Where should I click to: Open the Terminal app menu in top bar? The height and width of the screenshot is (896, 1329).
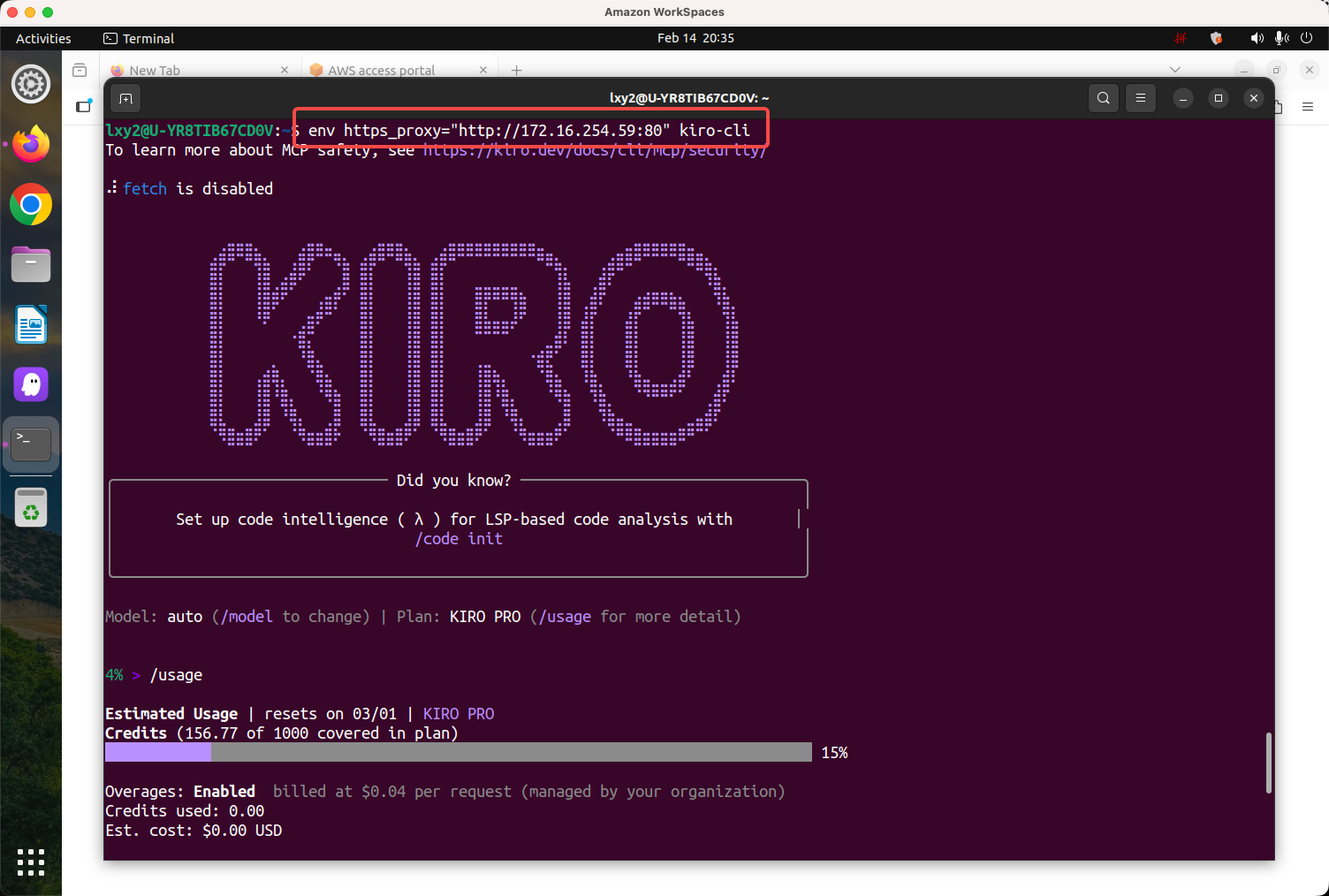pyautogui.click(x=139, y=39)
